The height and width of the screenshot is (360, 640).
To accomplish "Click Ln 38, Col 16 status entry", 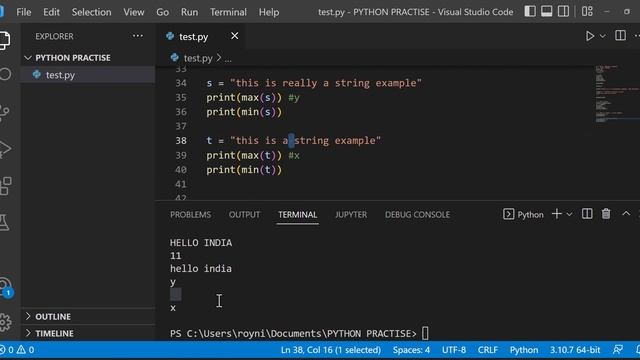I will (x=331, y=350).
